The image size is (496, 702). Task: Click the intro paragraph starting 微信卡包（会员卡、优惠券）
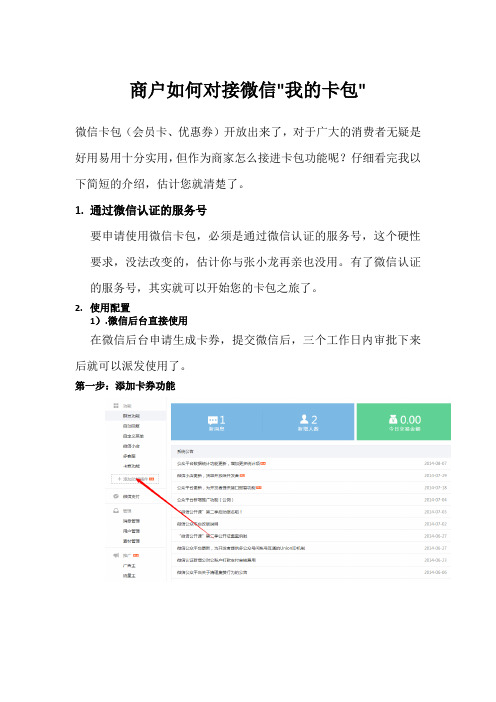coord(248,158)
